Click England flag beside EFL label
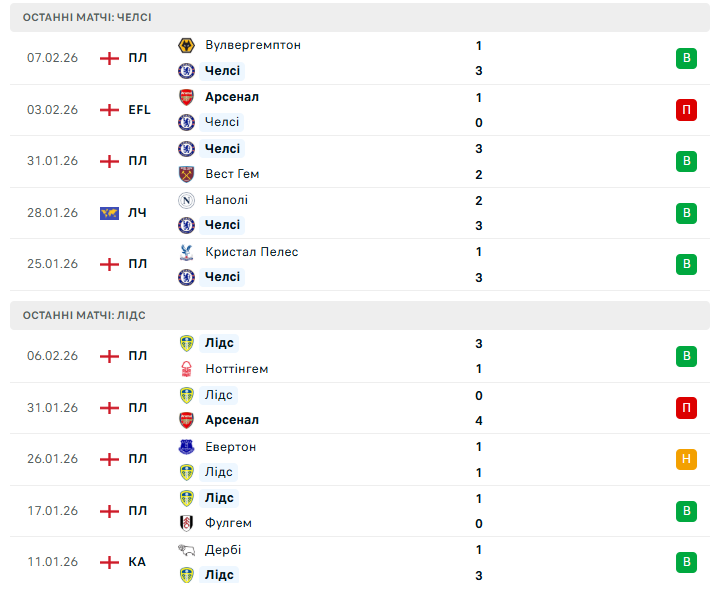 pyautogui.click(x=109, y=110)
